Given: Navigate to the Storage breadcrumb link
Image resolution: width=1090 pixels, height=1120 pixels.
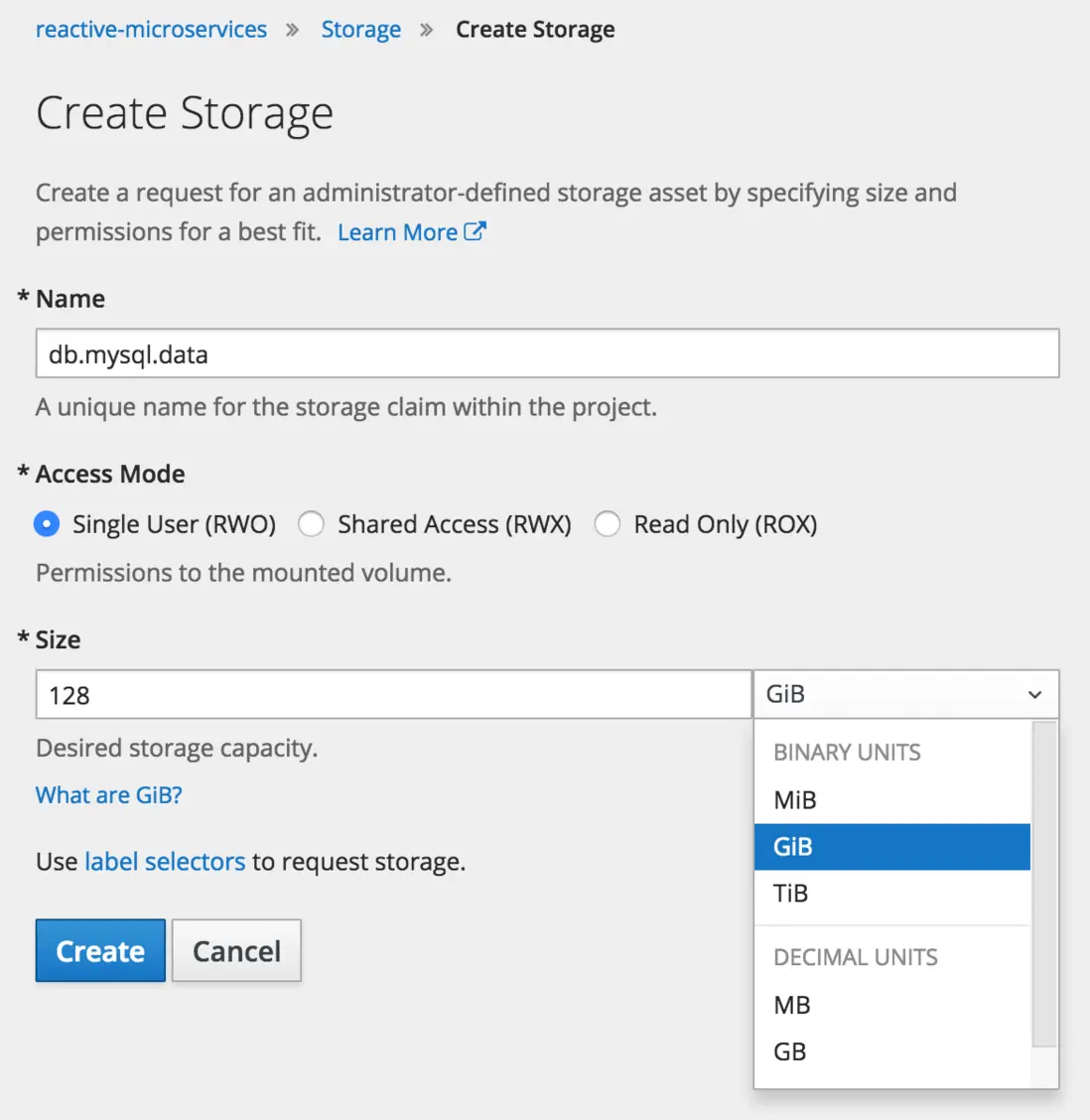Looking at the screenshot, I should 361,30.
